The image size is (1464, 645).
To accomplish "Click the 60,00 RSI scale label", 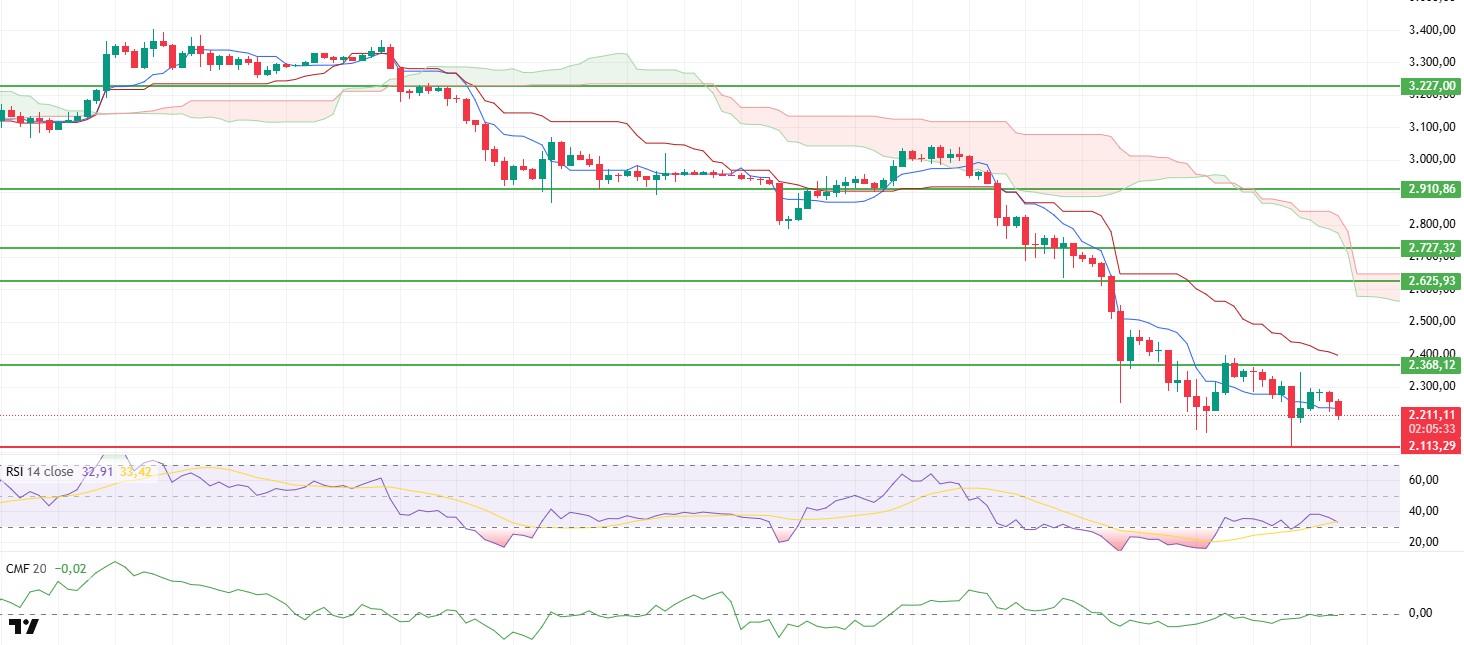I will [1423, 480].
